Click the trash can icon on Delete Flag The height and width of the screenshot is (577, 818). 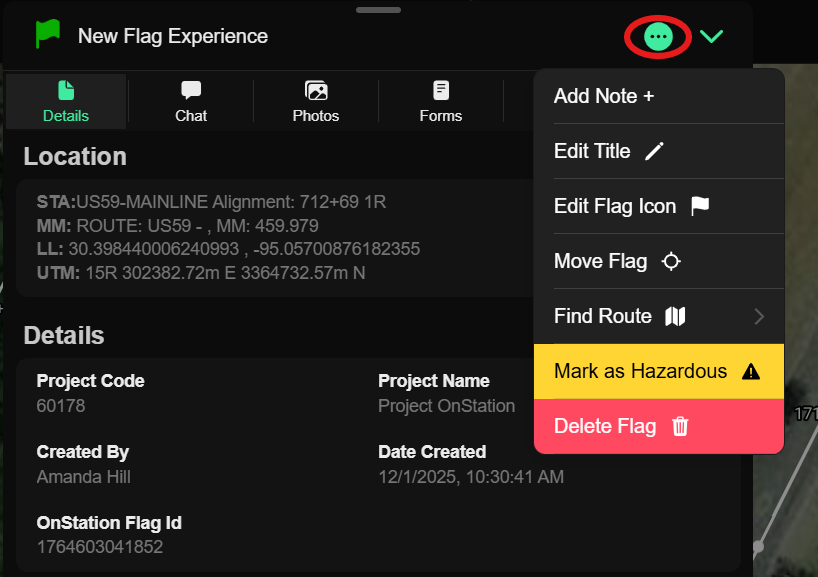tap(680, 426)
